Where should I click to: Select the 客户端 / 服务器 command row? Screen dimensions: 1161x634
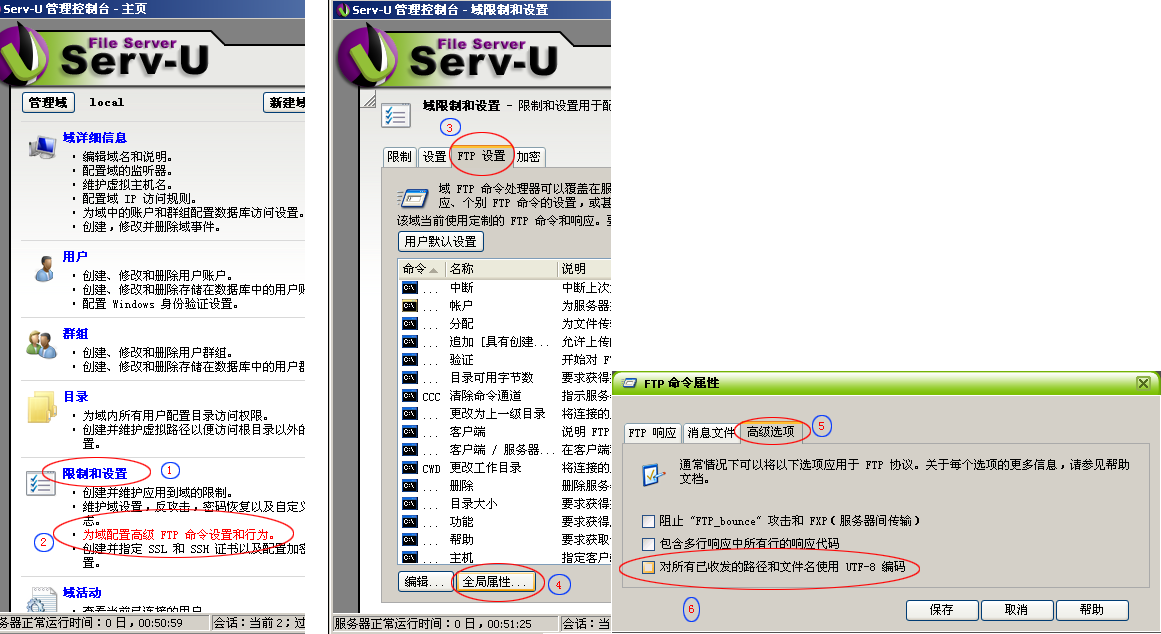[503, 450]
